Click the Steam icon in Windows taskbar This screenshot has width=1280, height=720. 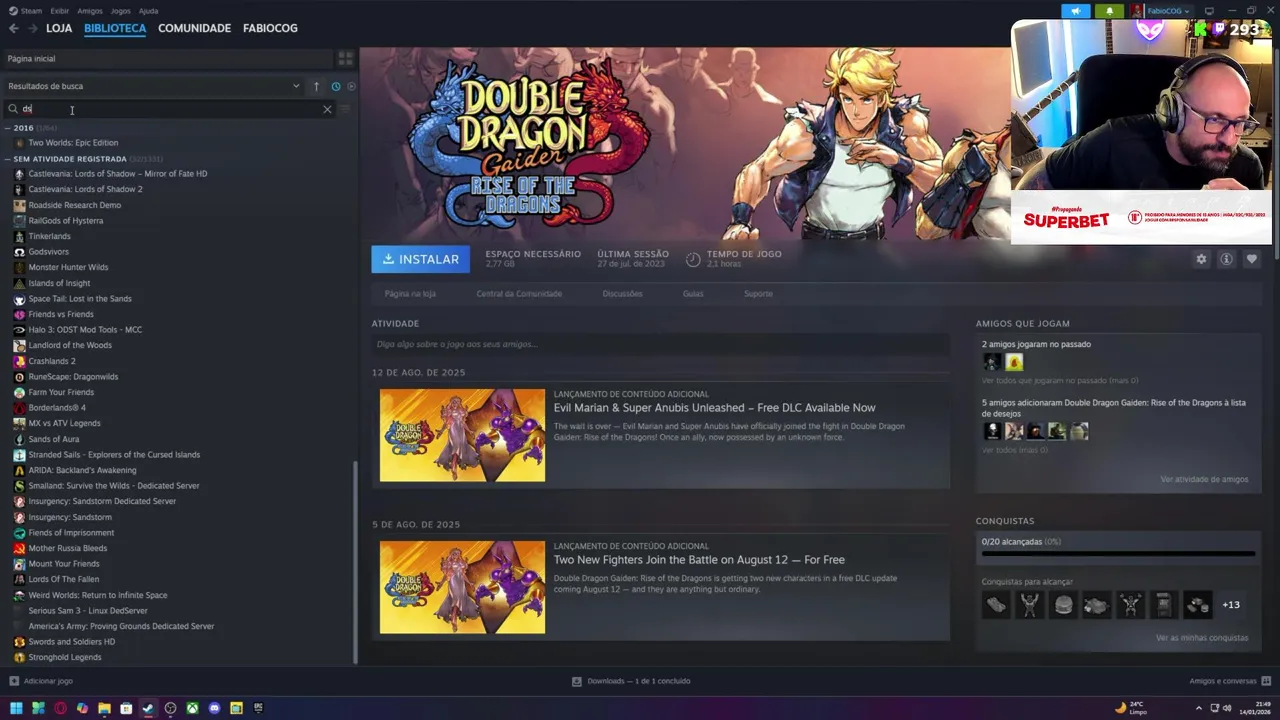coord(148,708)
